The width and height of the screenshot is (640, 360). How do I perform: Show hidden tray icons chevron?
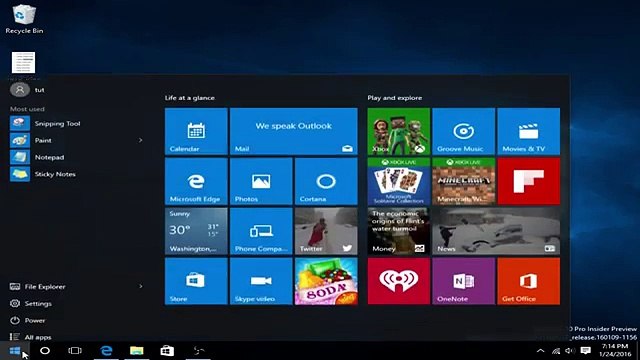[x=540, y=351]
